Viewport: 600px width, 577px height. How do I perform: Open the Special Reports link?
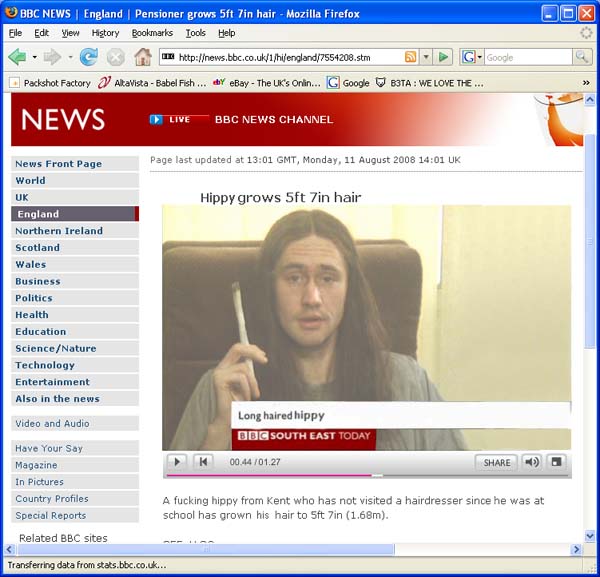tap(75, 515)
